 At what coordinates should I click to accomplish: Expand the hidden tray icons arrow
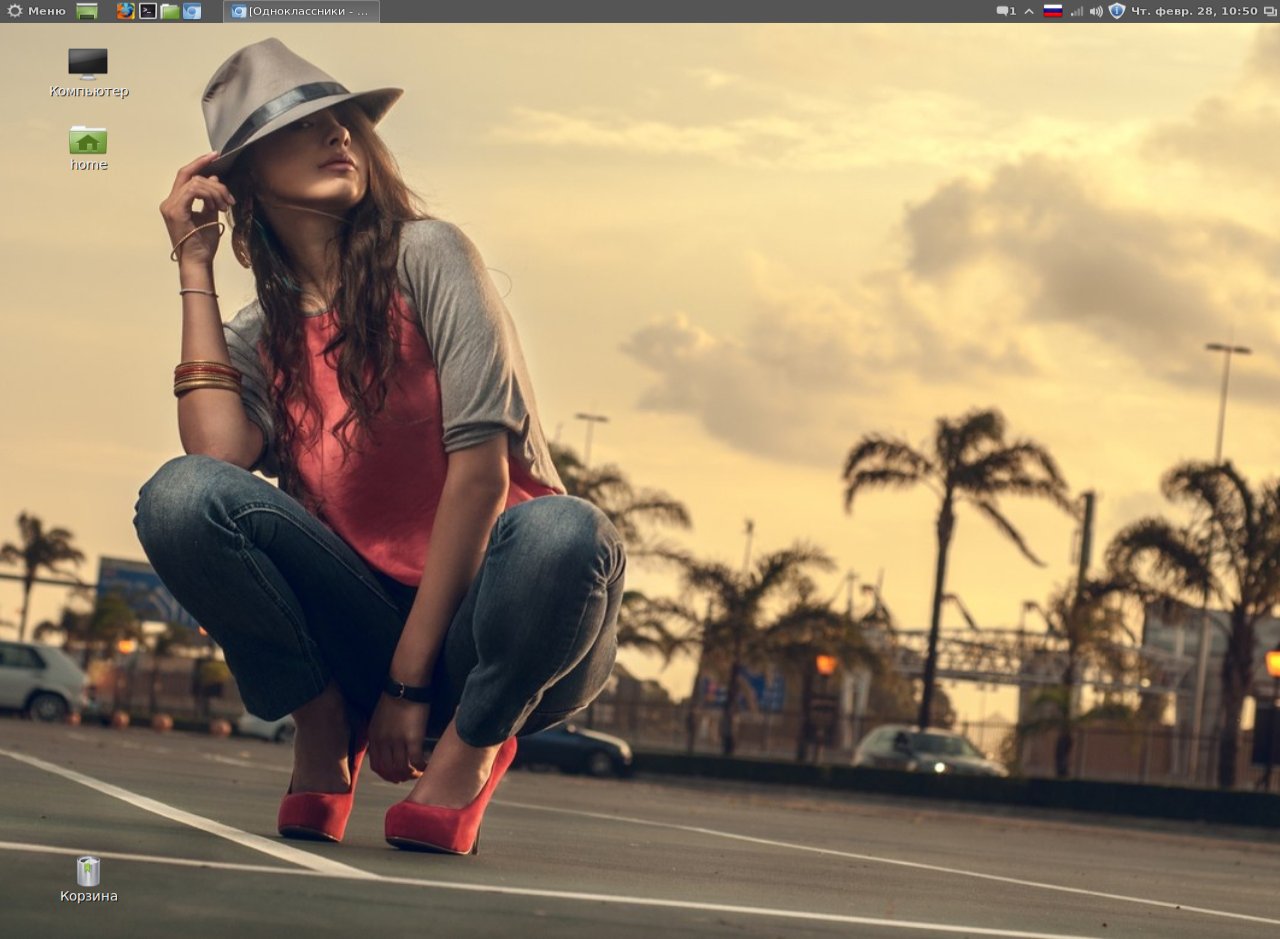click(x=1029, y=11)
